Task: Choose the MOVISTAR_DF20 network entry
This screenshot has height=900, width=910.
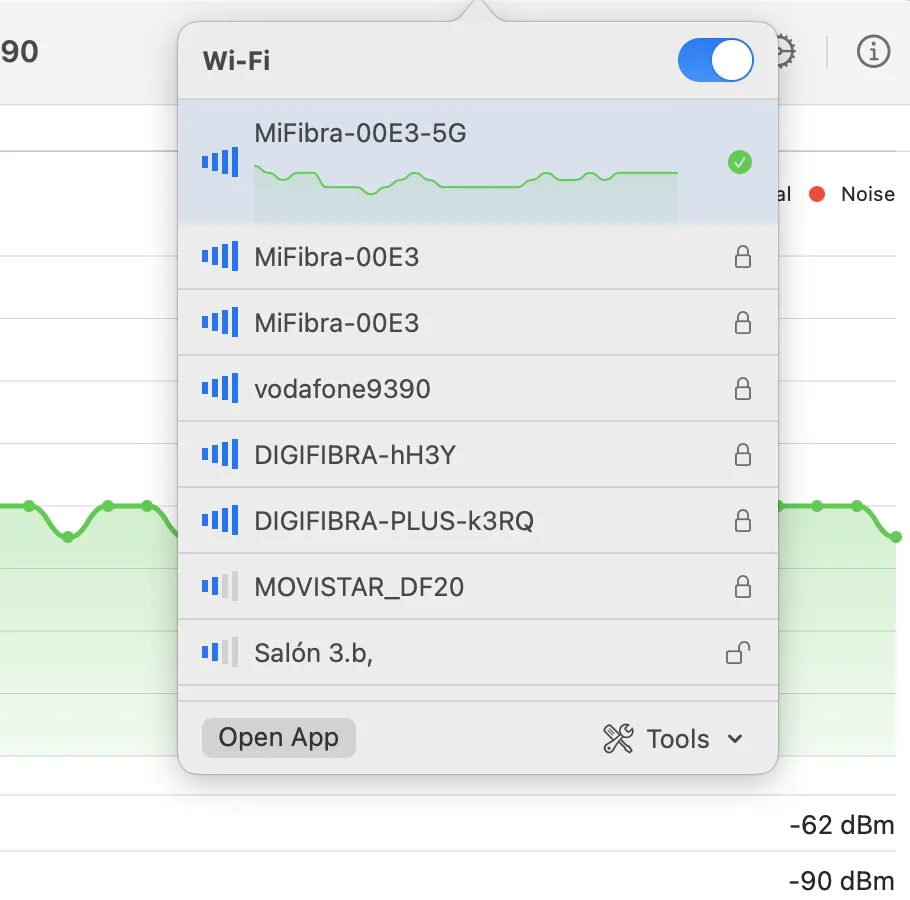Action: pos(359,587)
